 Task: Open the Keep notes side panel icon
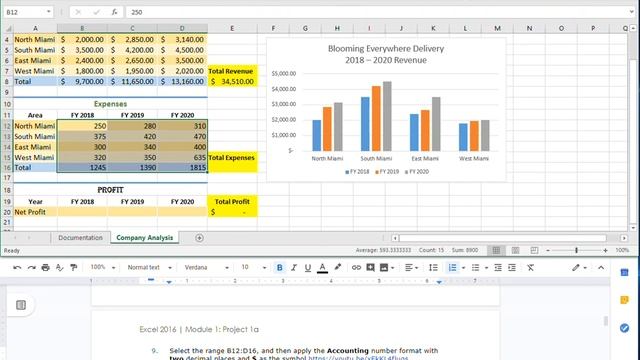point(624,300)
